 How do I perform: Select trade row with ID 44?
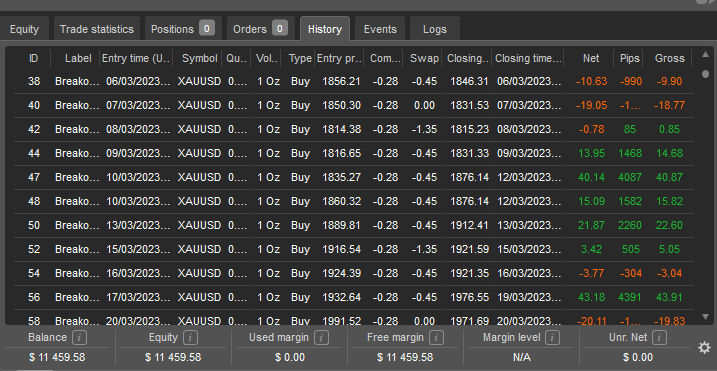354,153
